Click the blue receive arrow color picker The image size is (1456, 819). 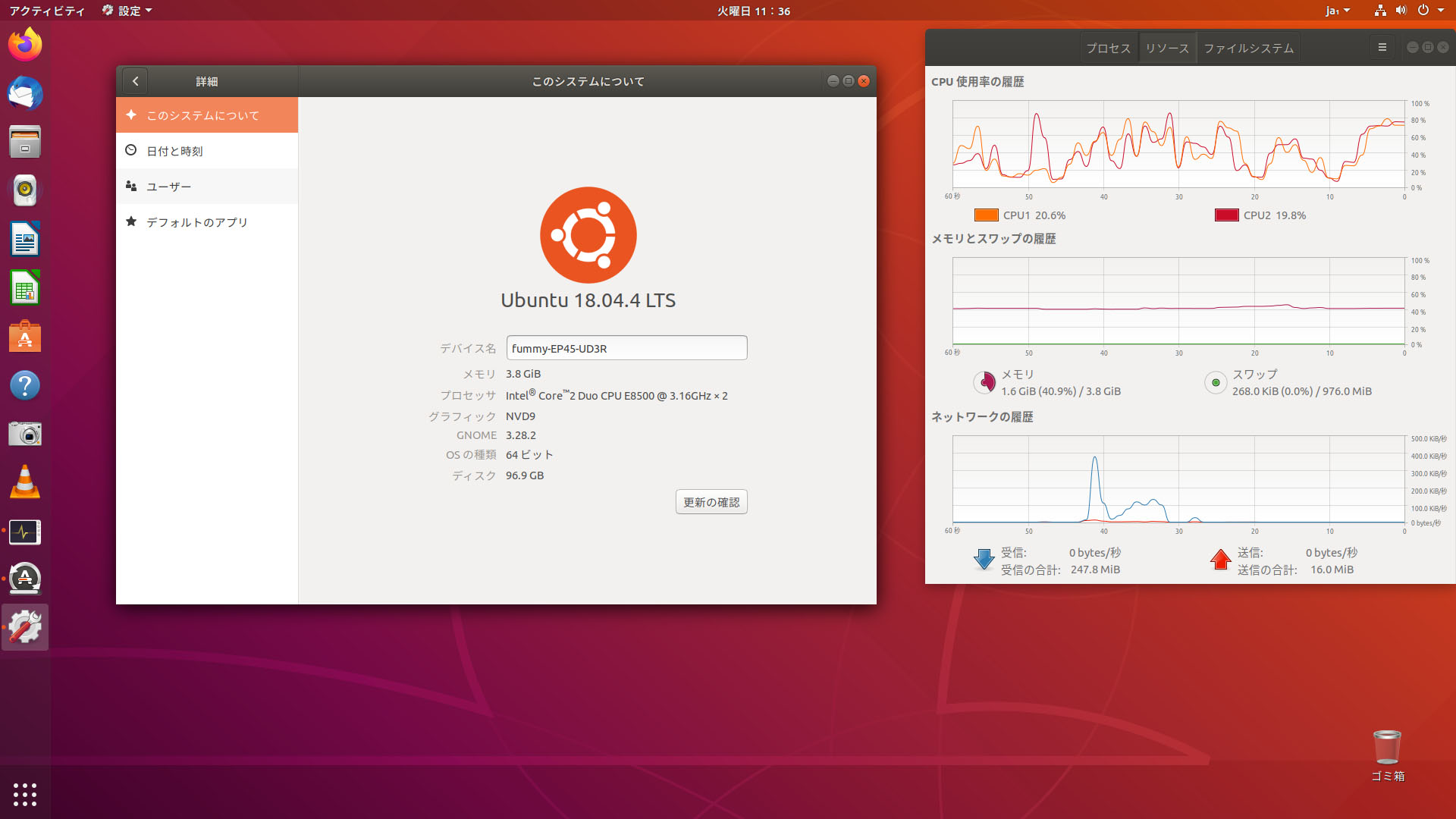pyautogui.click(x=984, y=560)
